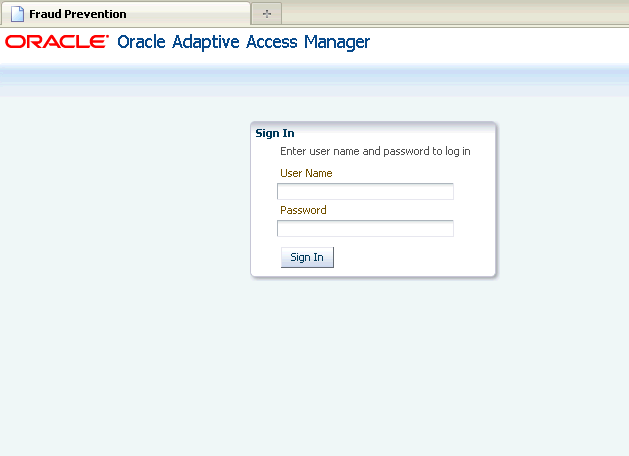Click the 'Sign In' panel heading
The image size is (629, 456).
click(275, 133)
